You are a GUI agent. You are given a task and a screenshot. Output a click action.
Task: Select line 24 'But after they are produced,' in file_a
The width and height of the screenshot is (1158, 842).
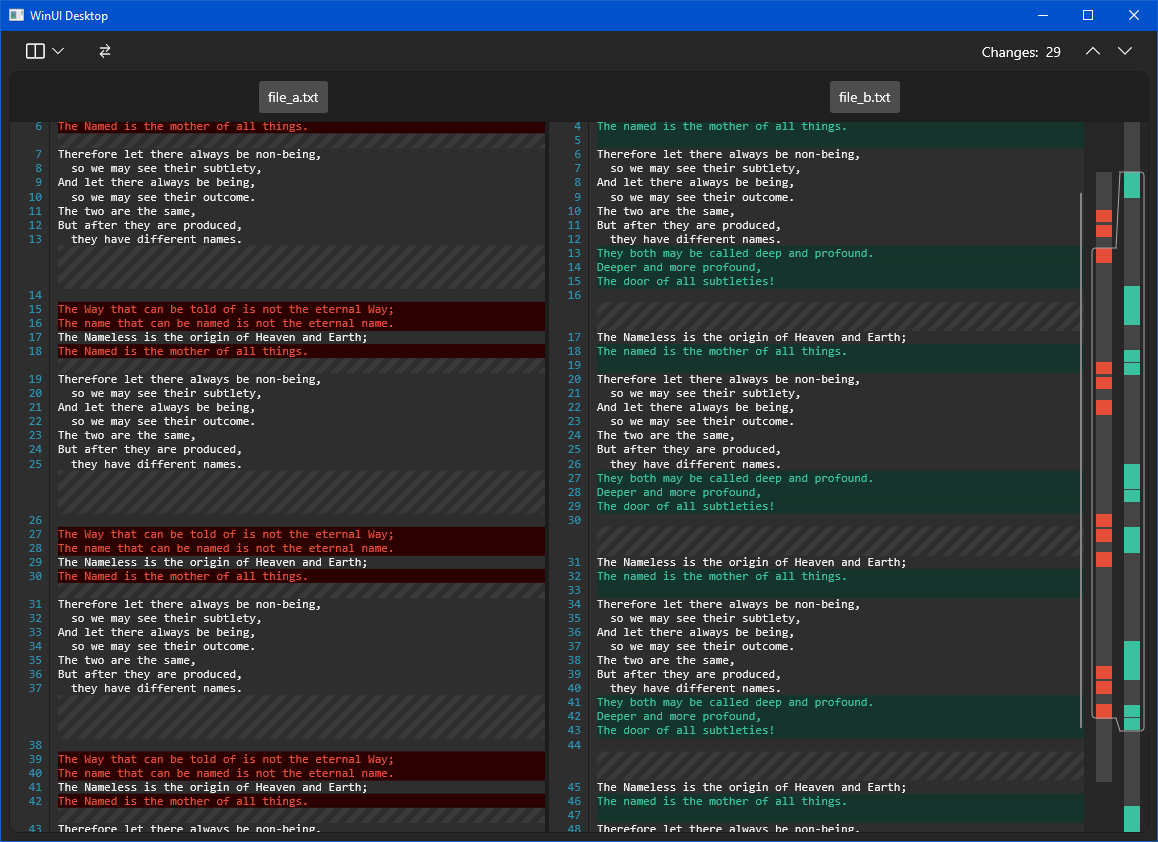tap(301, 450)
